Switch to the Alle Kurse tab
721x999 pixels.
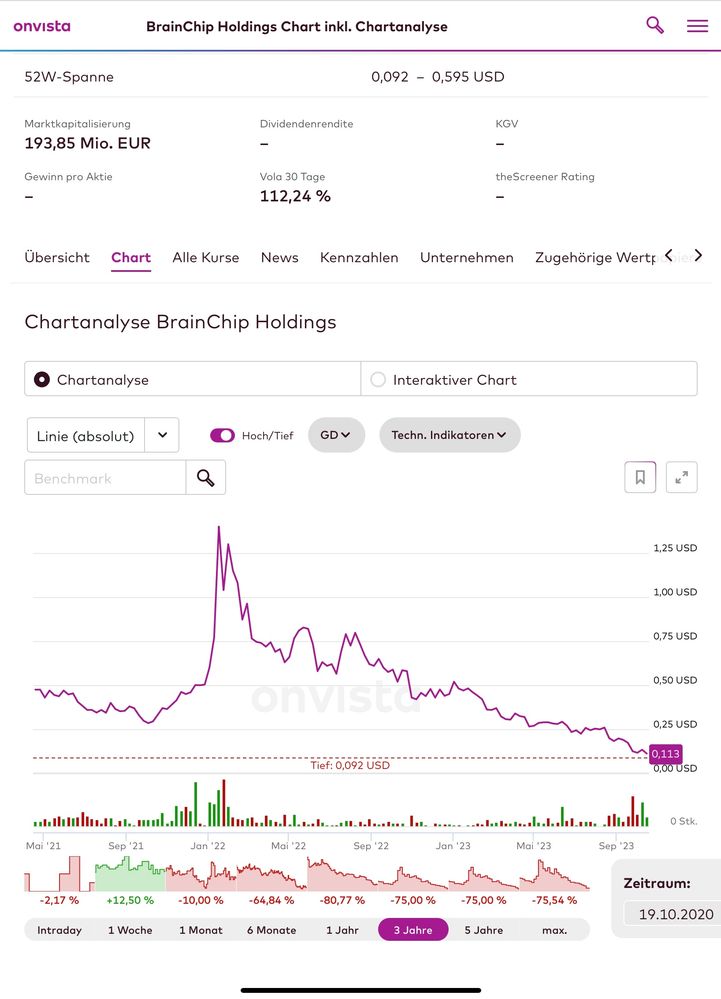coord(206,257)
